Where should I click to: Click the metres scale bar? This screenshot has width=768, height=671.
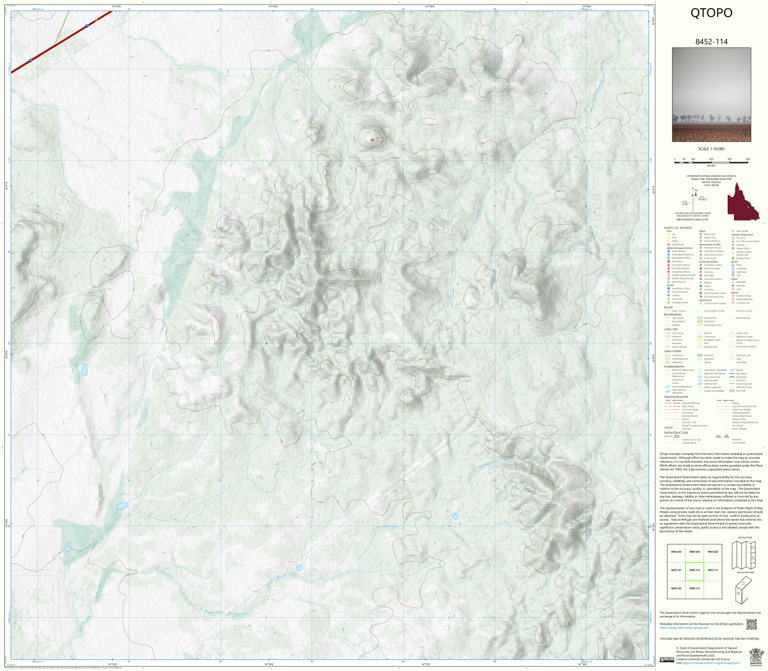(711, 160)
